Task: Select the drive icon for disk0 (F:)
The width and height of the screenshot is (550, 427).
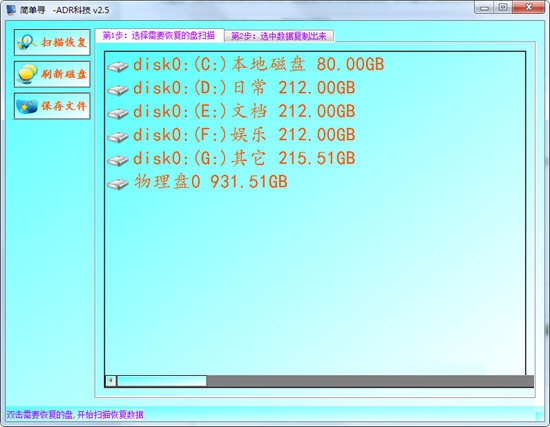Action: [x=118, y=137]
